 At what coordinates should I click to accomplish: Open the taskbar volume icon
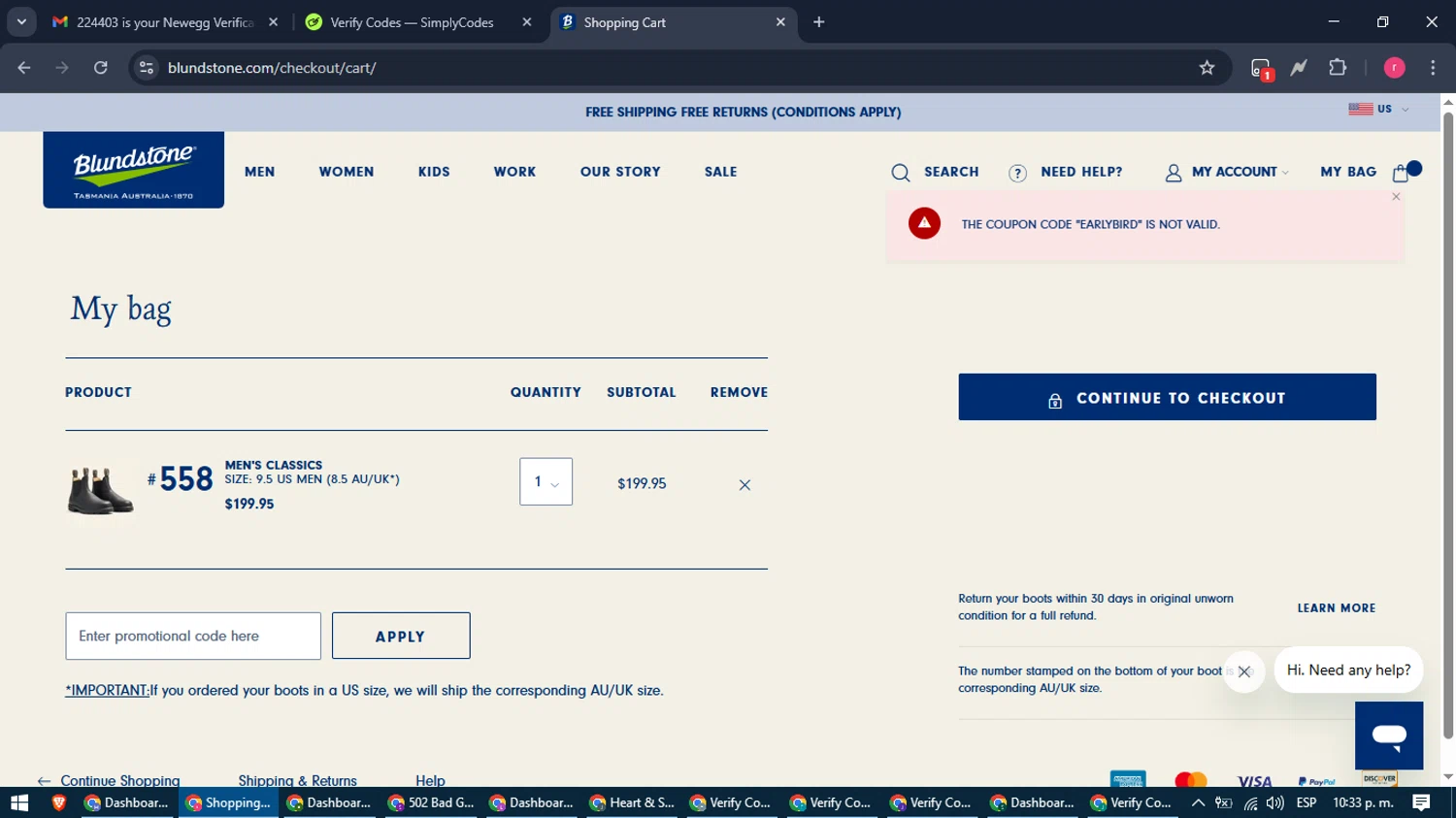coord(1274,802)
